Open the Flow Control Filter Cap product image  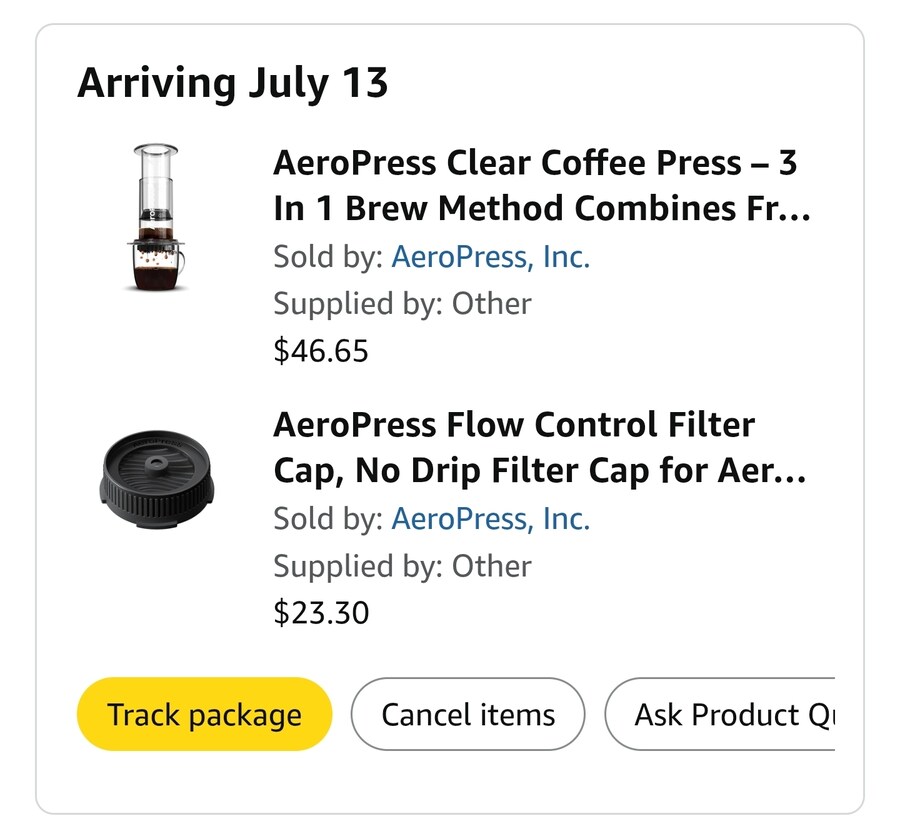[x=157, y=479]
